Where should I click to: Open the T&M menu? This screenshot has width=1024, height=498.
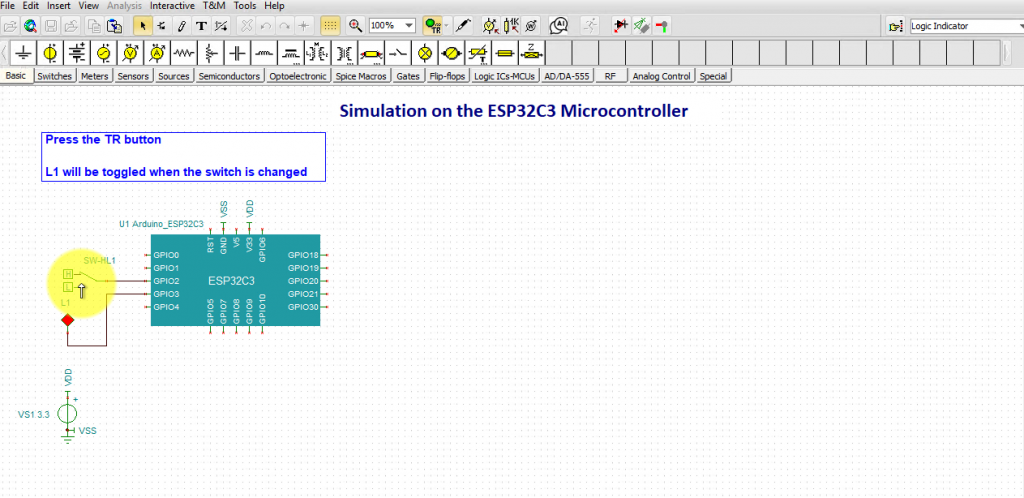214,6
